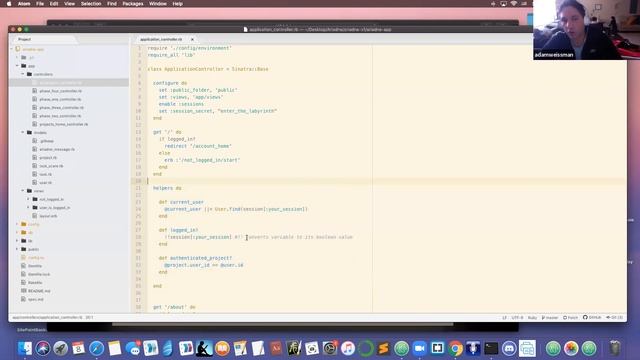Switch to application_controller.rb tab

click(x=161, y=40)
